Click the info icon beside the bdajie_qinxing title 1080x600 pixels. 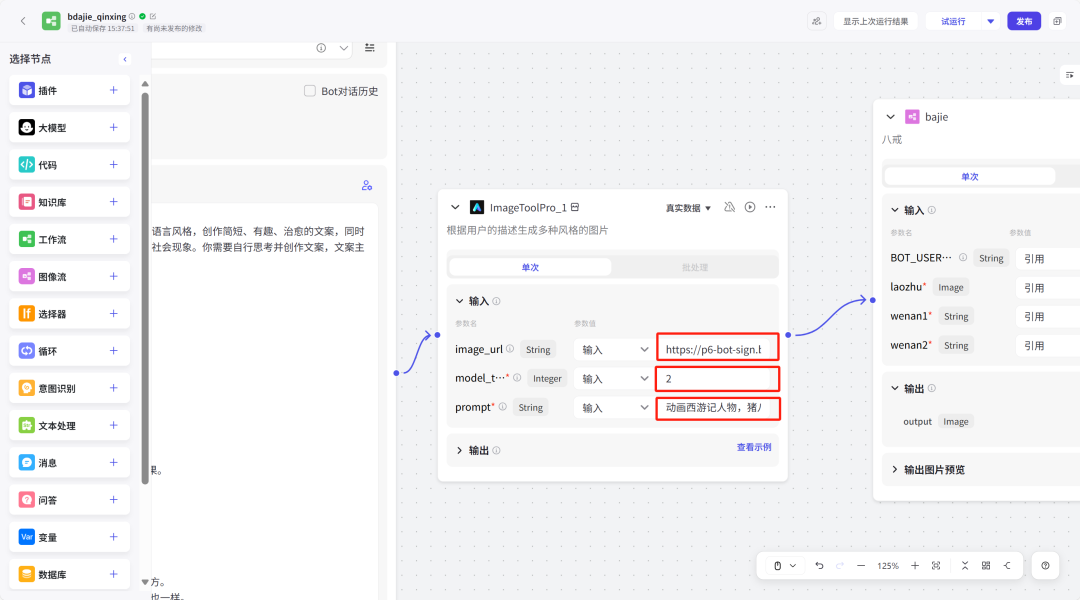pyautogui.click(x=132, y=16)
